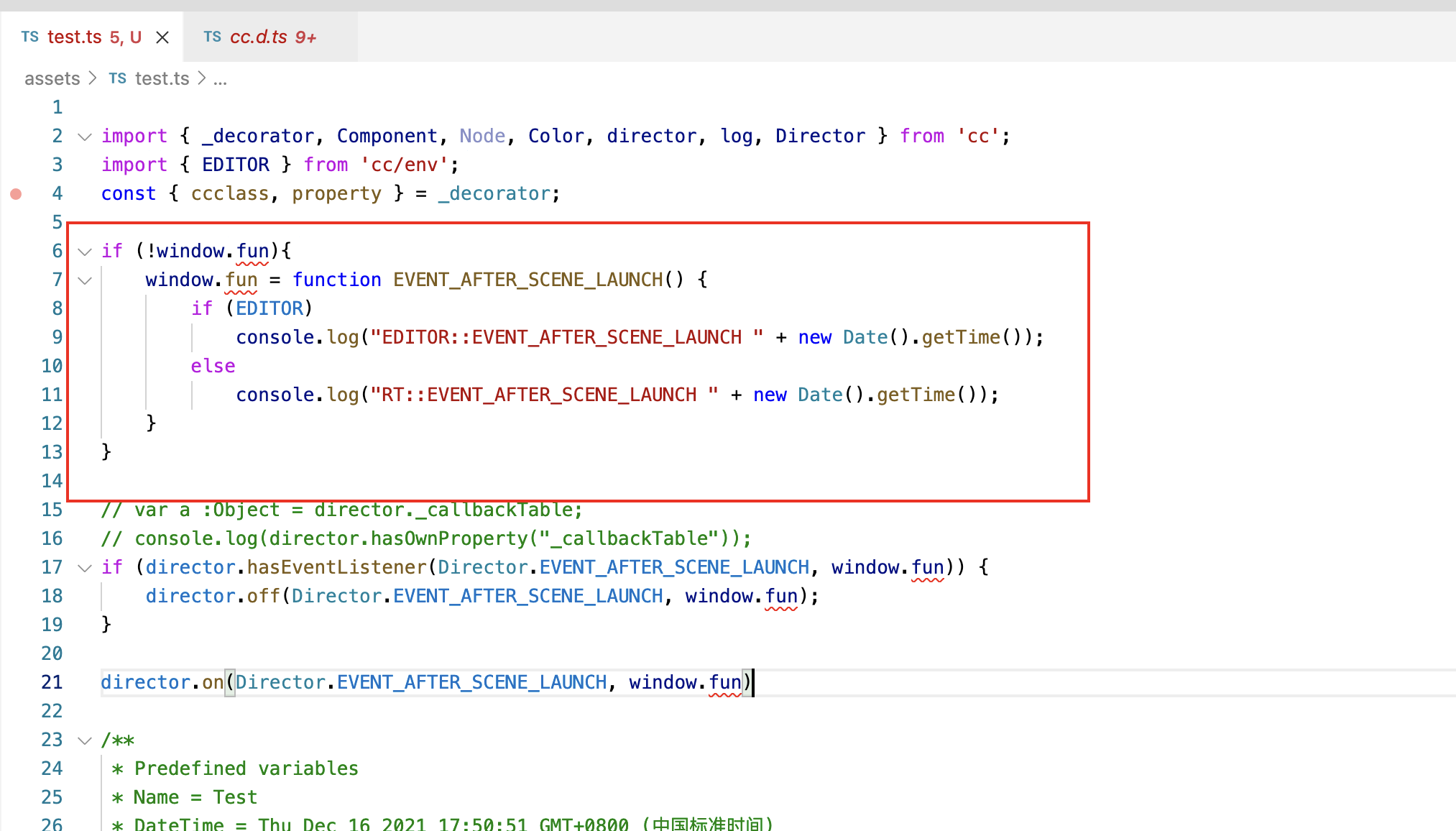The image size is (1456, 831).
Task: Select the test.ts editor tab
Action: 75,37
